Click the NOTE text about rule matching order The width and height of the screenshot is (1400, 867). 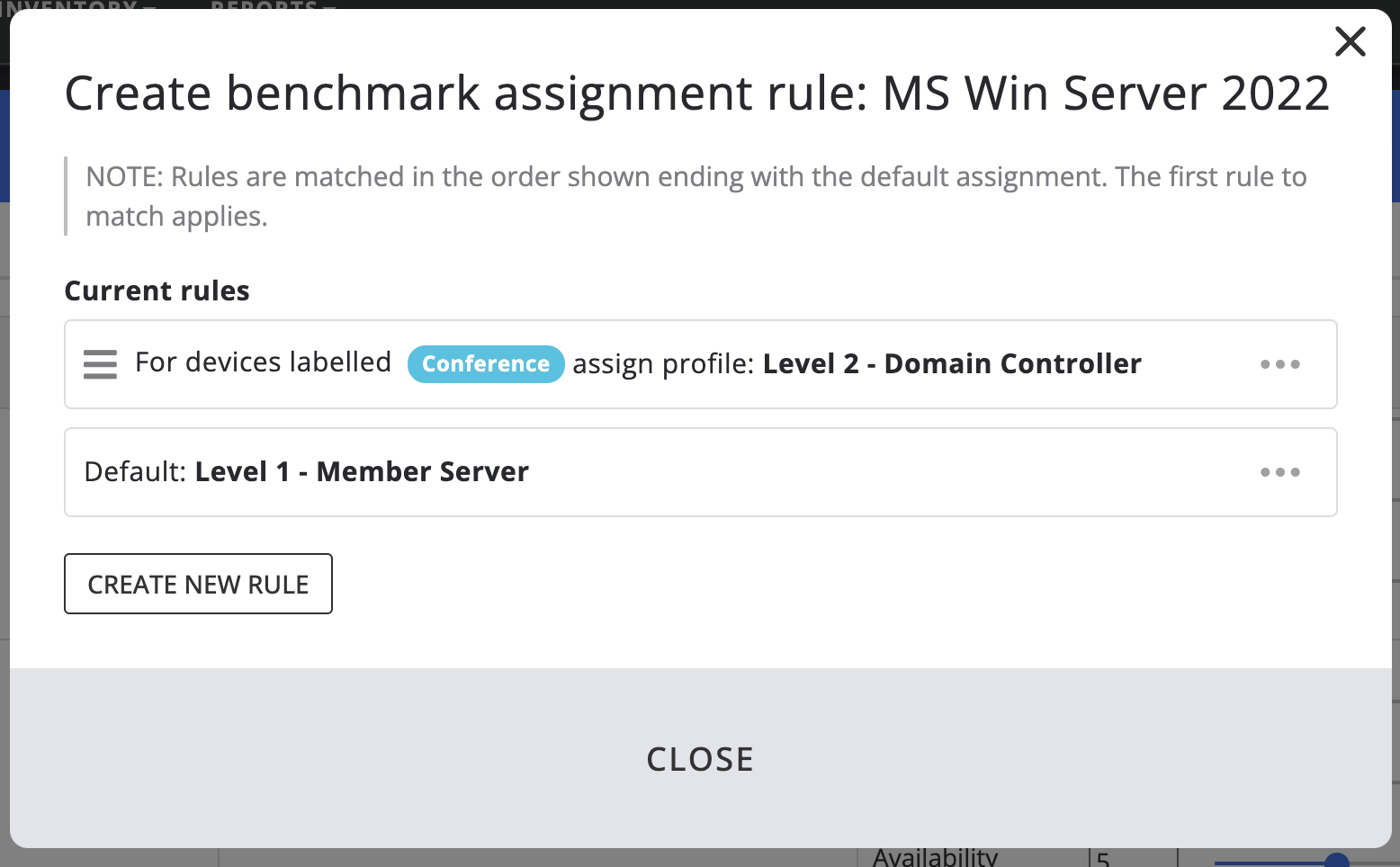(x=696, y=196)
